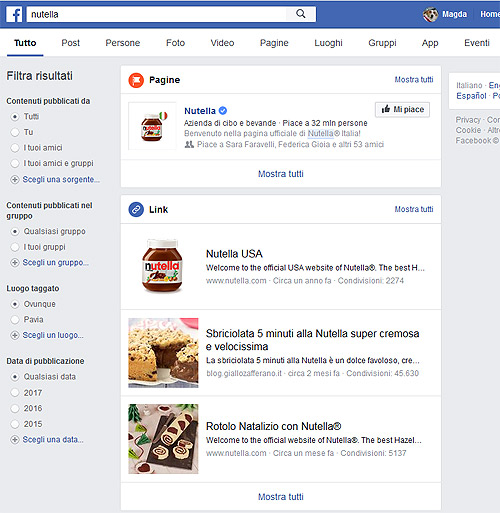The image size is (500, 513).
Task: Filter results by year 2016
Action: (15, 408)
